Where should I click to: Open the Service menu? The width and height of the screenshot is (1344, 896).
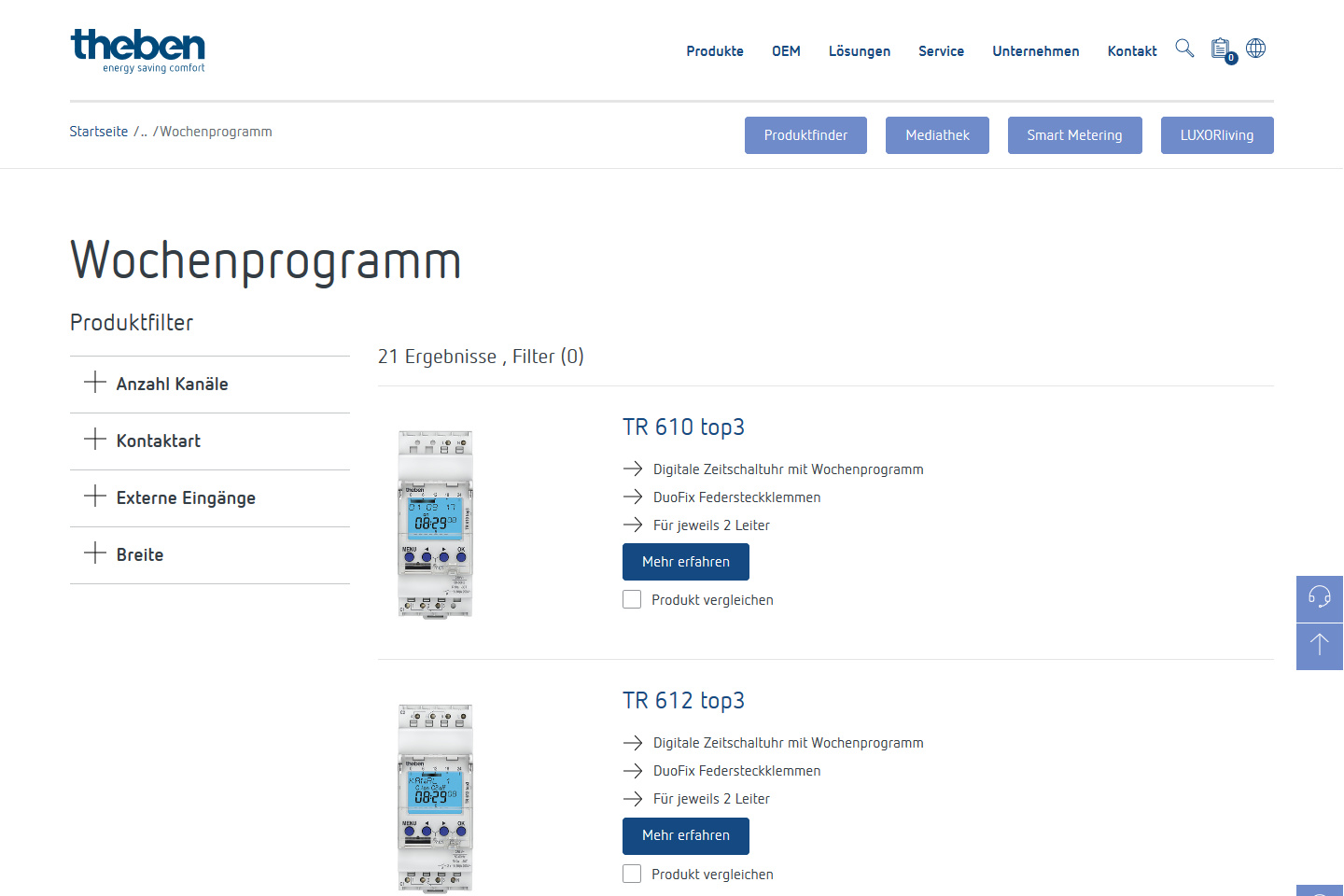941,51
